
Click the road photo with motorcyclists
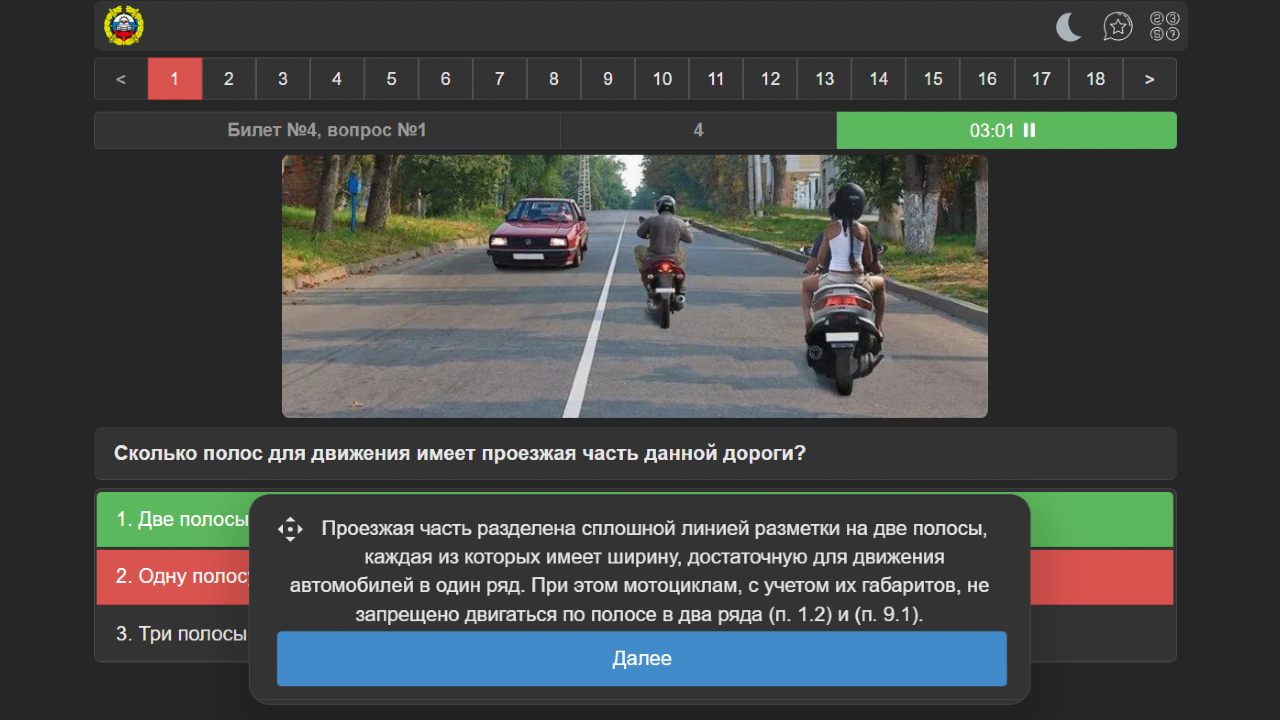tap(634, 285)
